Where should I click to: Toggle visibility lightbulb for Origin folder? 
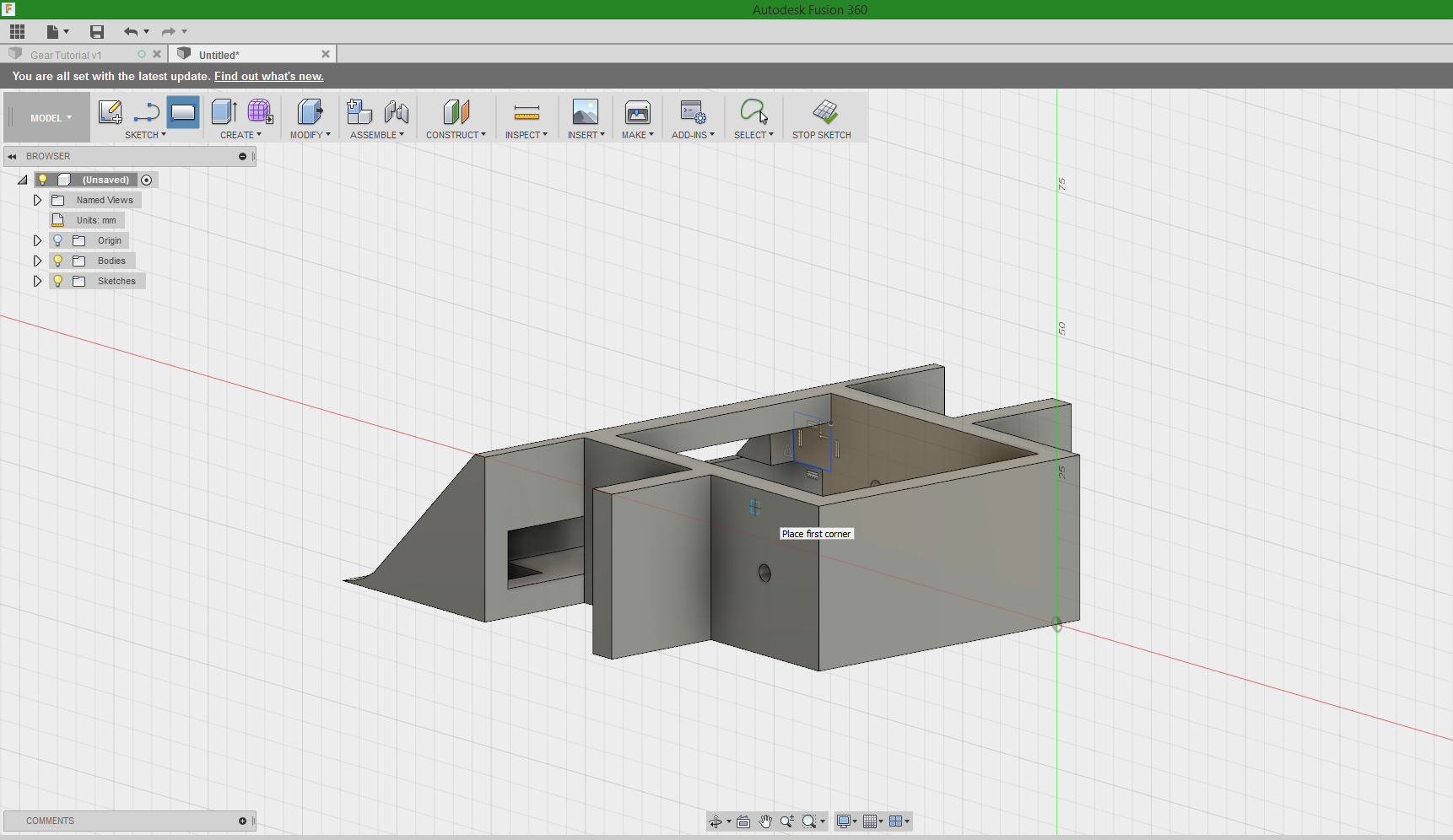tap(58, 240)
